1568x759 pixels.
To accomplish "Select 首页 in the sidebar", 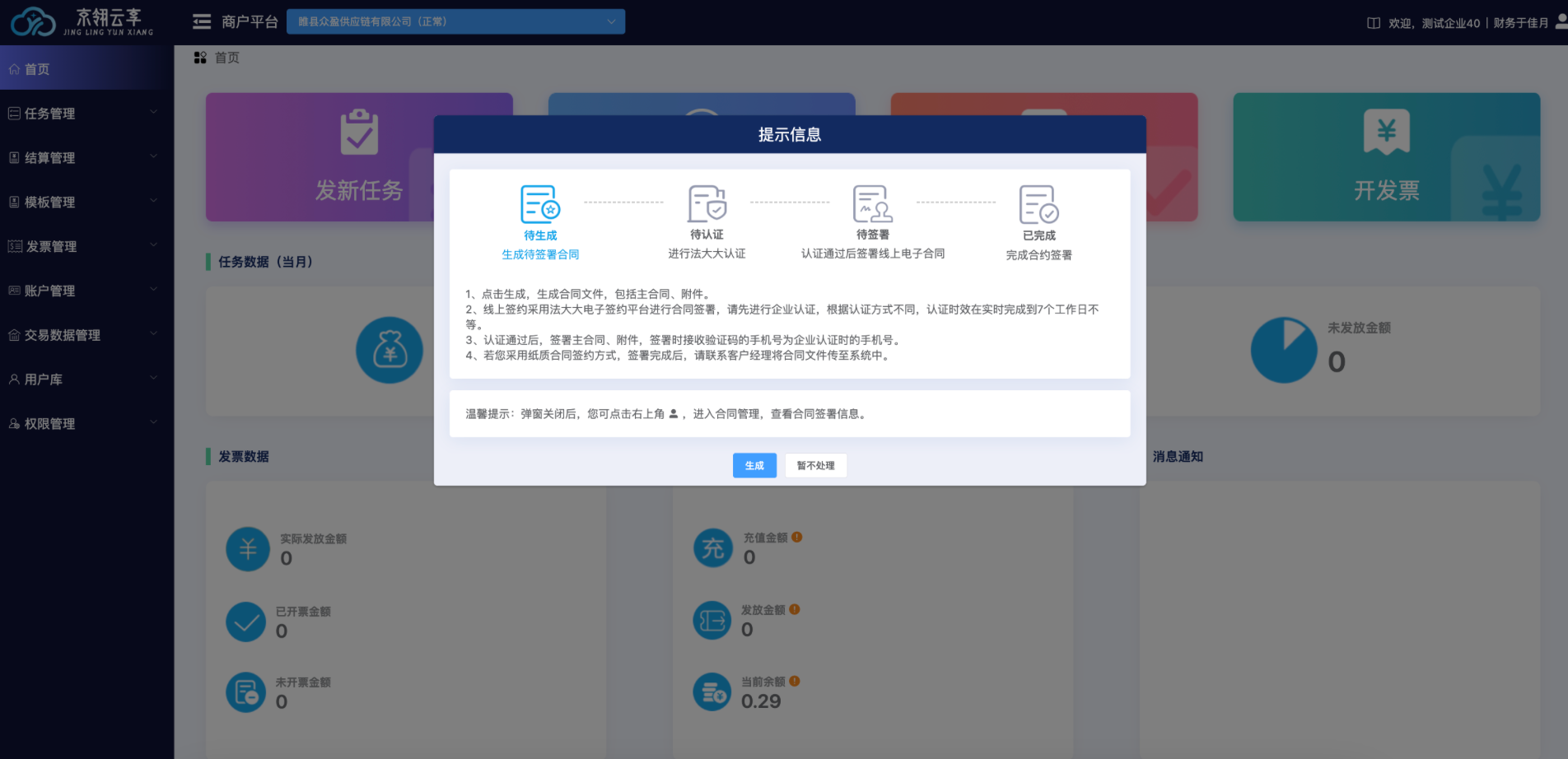I will coord(37,69).
